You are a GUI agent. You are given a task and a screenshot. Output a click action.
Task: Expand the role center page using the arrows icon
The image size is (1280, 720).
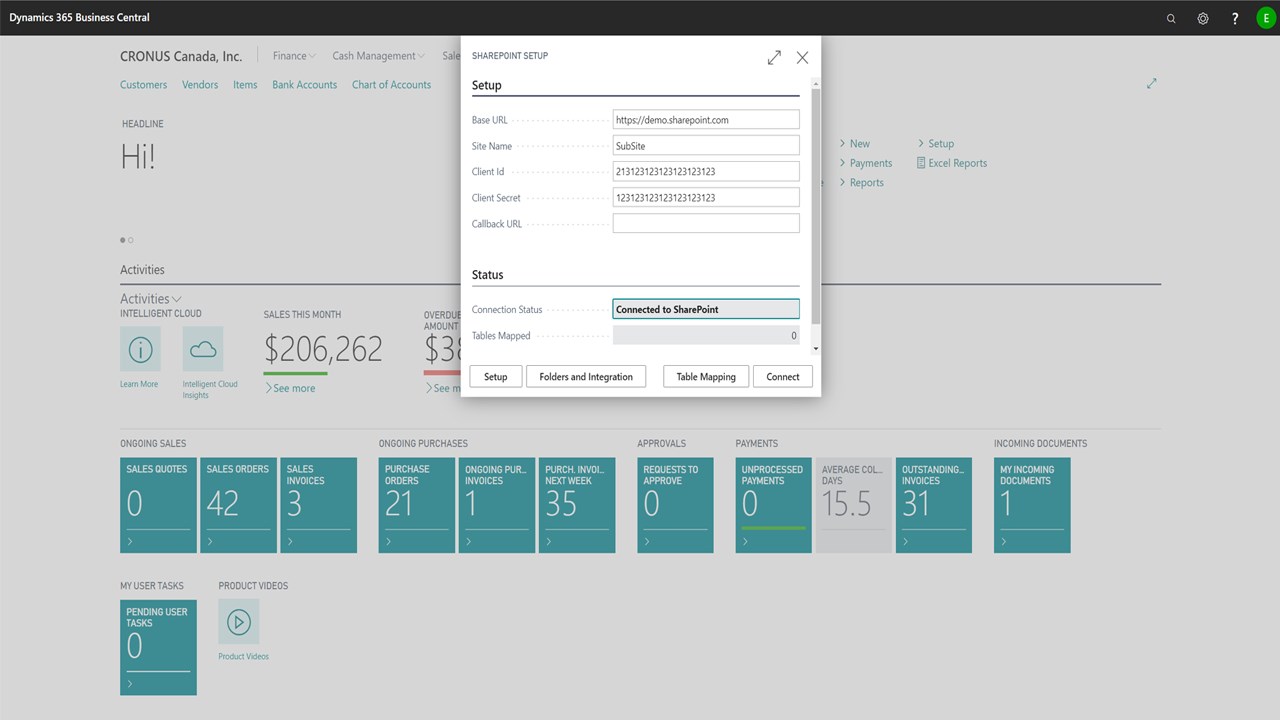tap(1152, 84)
